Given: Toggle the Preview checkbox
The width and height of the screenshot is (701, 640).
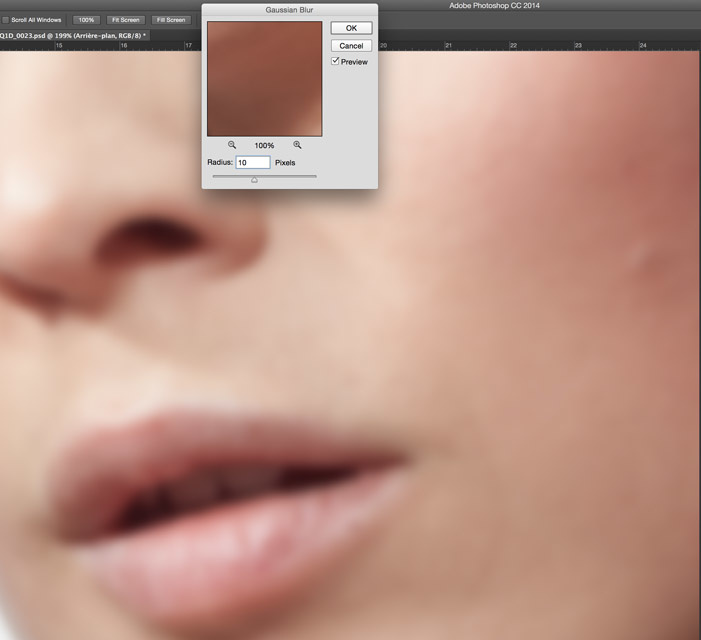Looking at the screenshot, I should (335, 61).
